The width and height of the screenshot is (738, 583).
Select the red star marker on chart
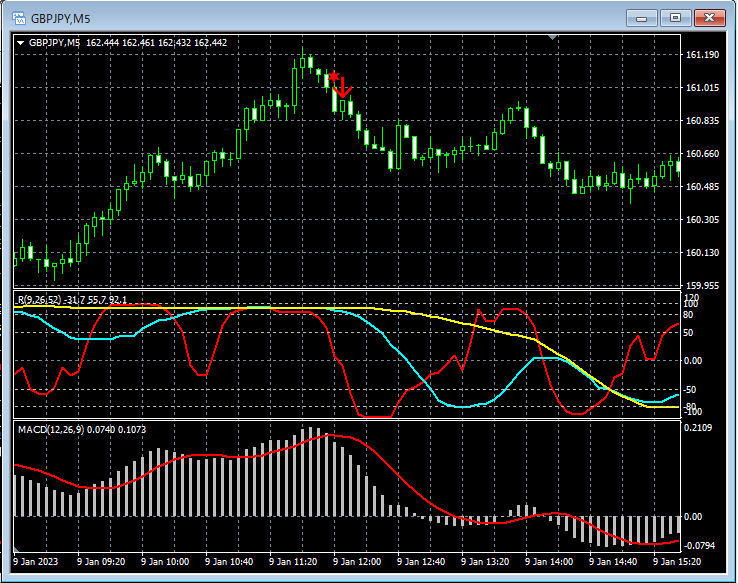click(x=334, y=76)
